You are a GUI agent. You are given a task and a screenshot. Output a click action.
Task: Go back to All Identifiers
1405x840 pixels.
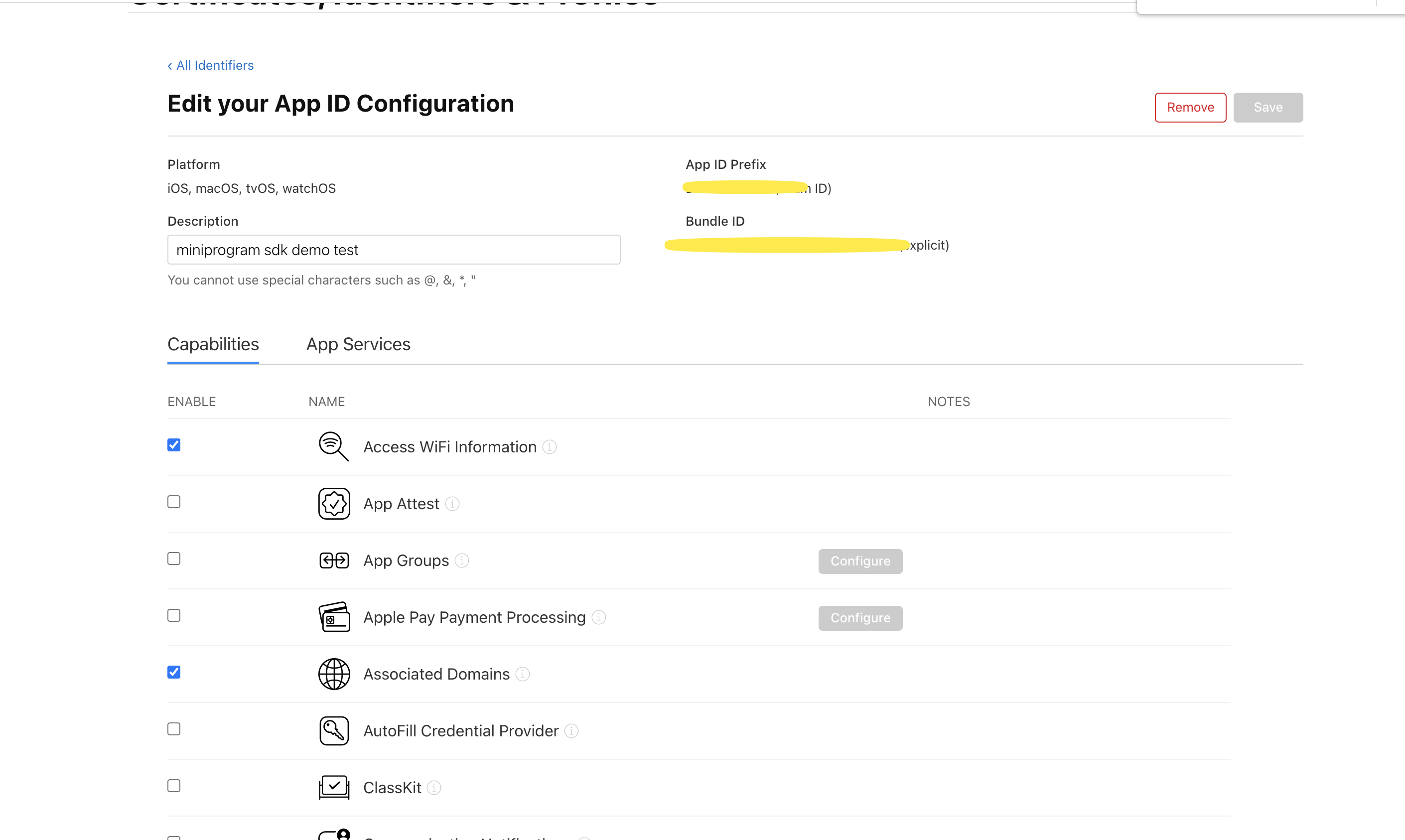pyautogui.click(x=211, y=65)
